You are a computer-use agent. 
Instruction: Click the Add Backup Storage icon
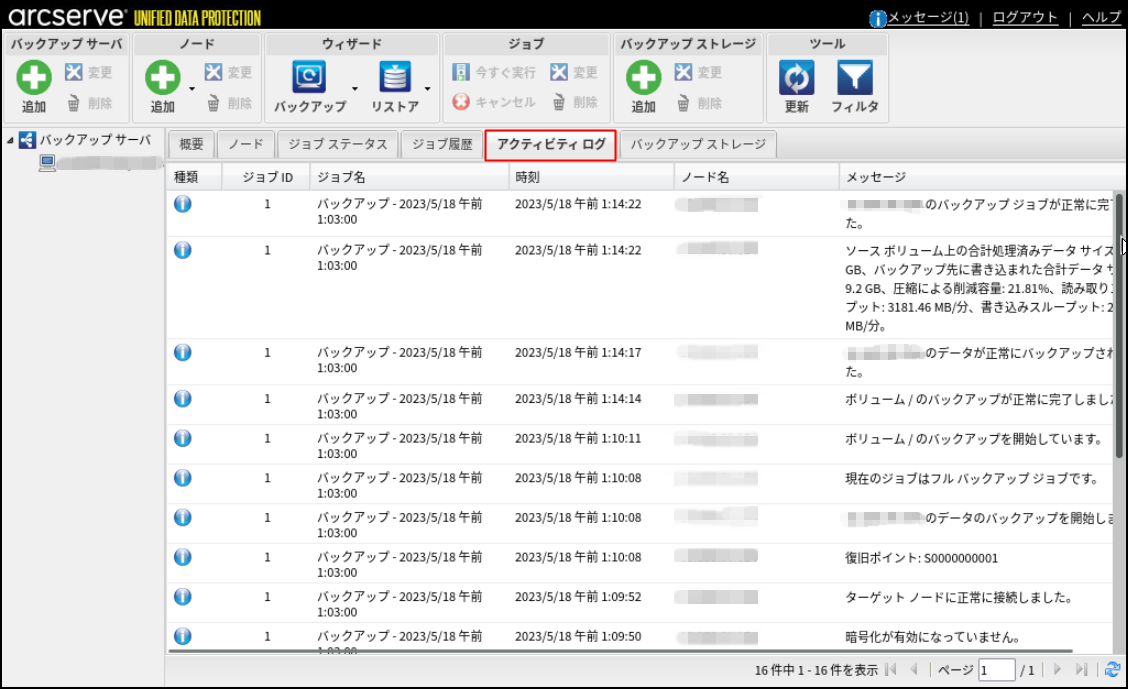pos(643,78)
